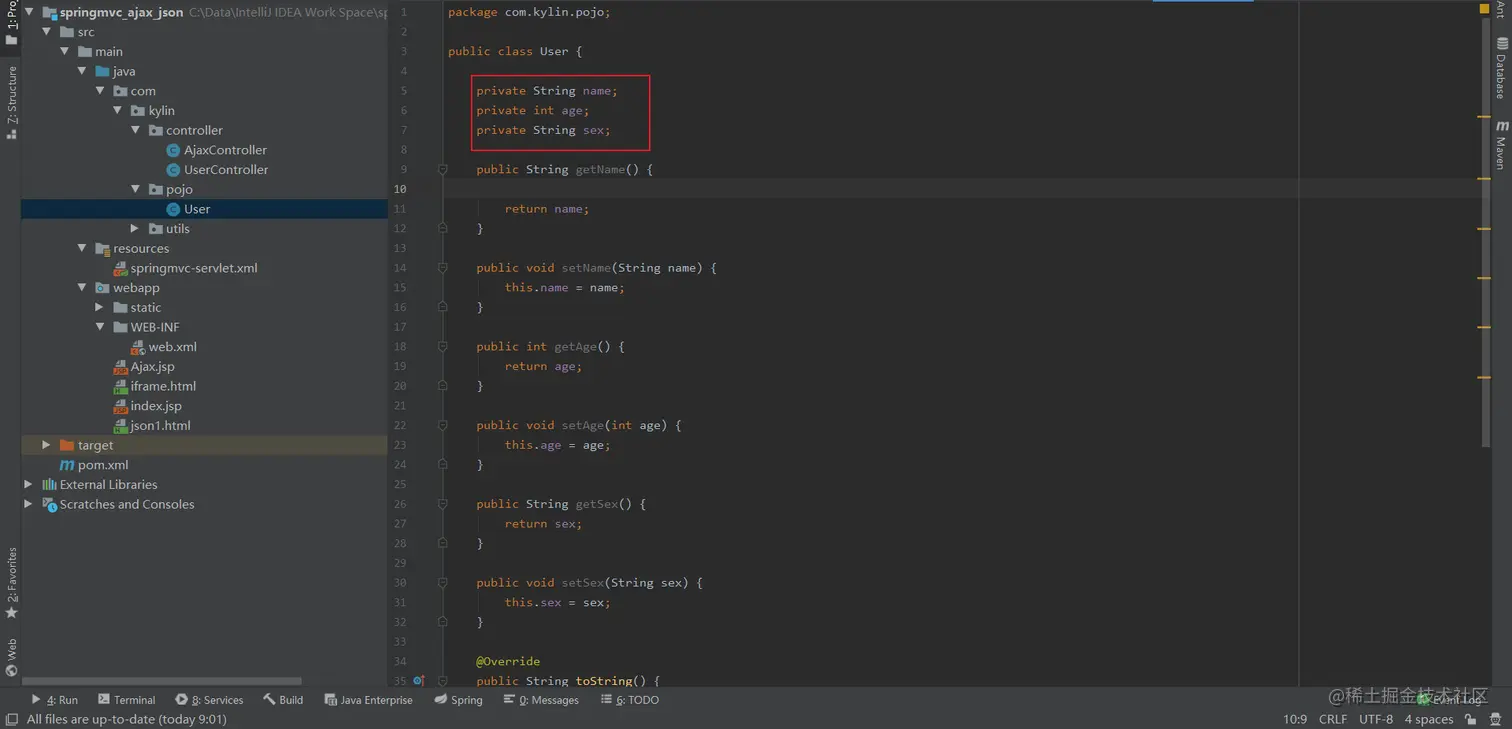Image resolution: width=1512 pixels, height=729 pixels.
Task: Open the TODO tool window
Action: coord(630,700)
